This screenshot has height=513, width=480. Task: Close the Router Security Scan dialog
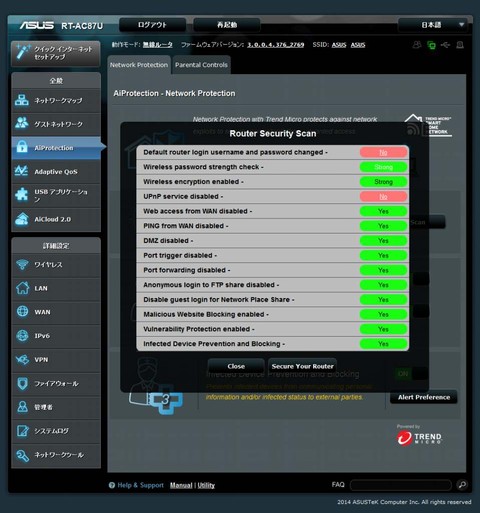pos(236,366)
